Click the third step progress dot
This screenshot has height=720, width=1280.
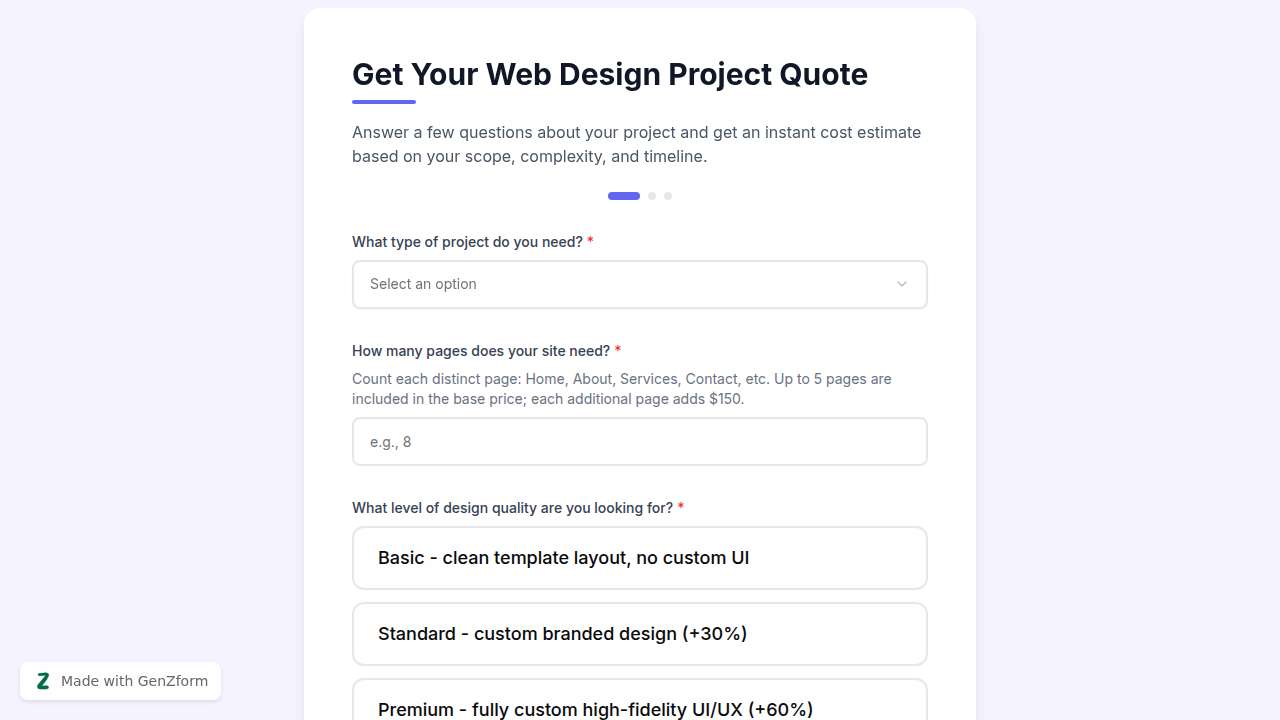[x=668, y=196]
